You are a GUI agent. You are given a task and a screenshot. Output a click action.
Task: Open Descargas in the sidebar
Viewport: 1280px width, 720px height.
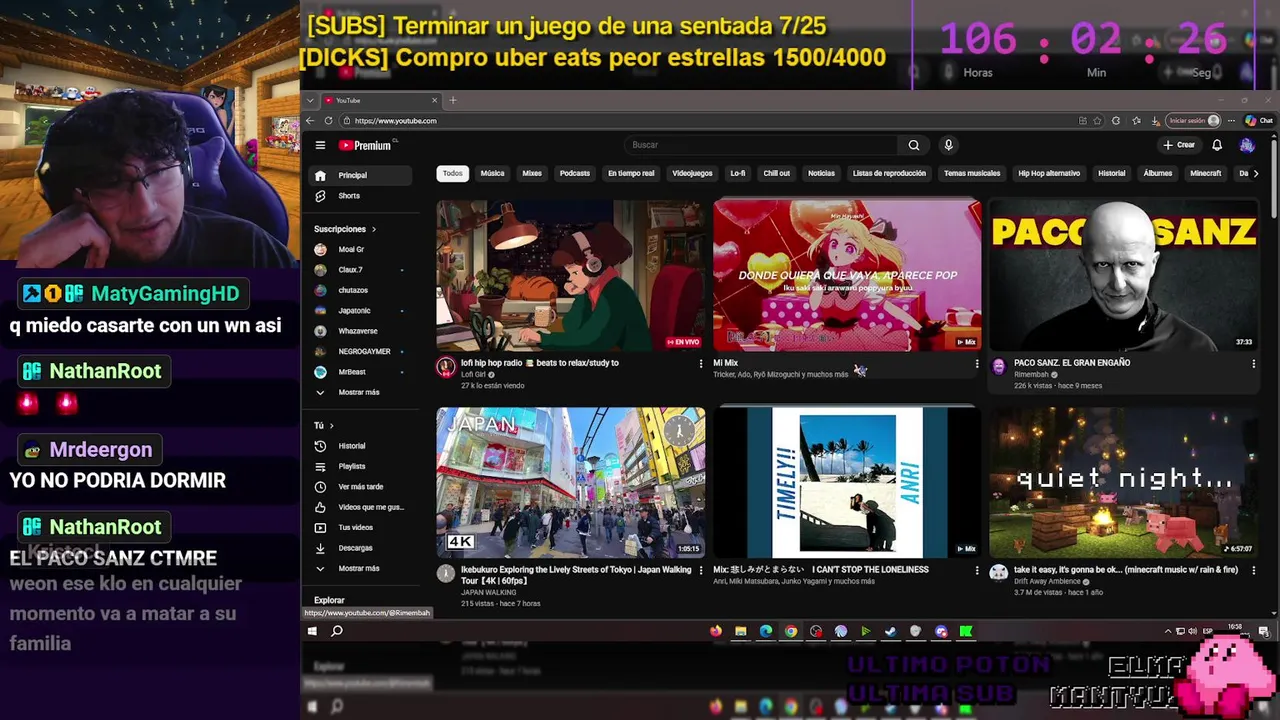point(358,548)
